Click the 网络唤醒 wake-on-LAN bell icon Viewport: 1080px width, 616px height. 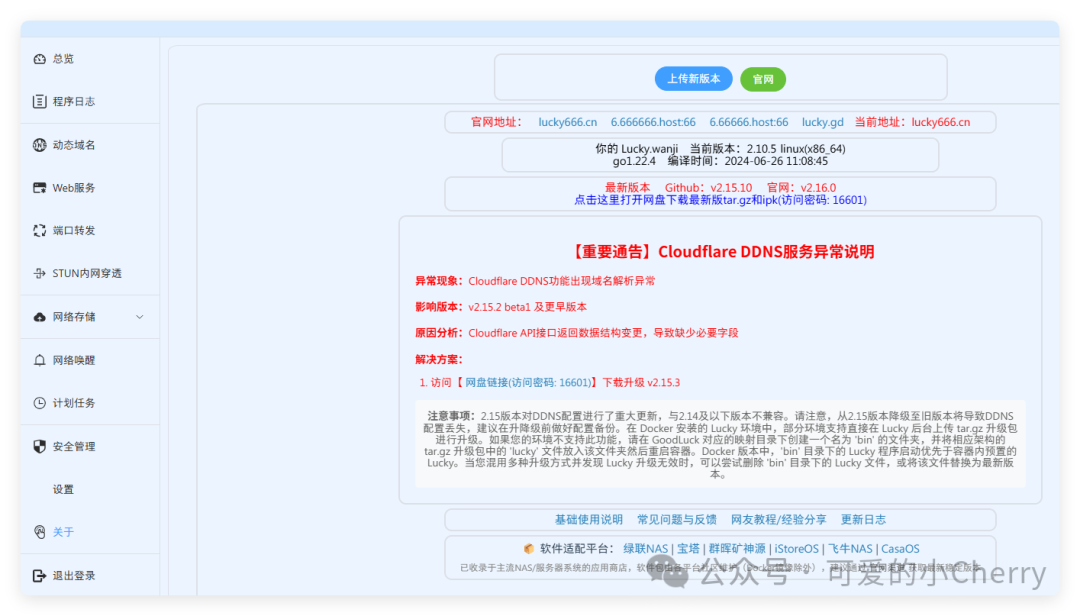[38, 360]
